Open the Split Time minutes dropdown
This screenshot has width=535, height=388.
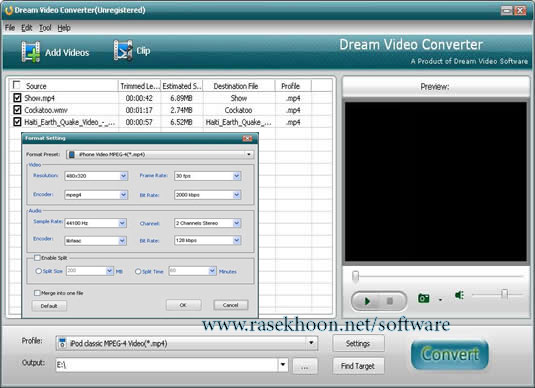pyautogui.click(x=212, y=271)
